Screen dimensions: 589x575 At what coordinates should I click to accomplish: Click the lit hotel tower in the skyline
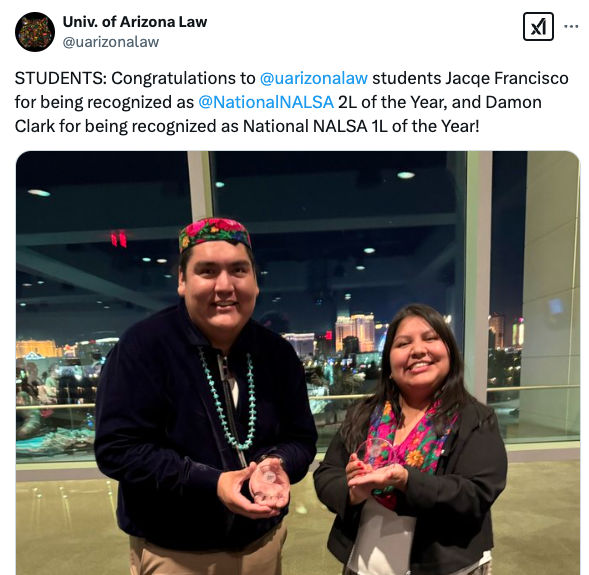pos(355,333)
